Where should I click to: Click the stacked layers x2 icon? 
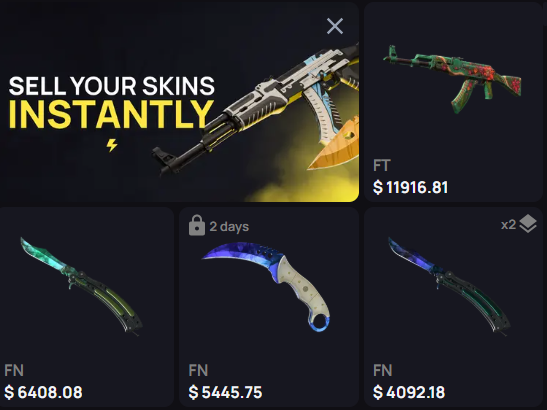coord(527,224)
